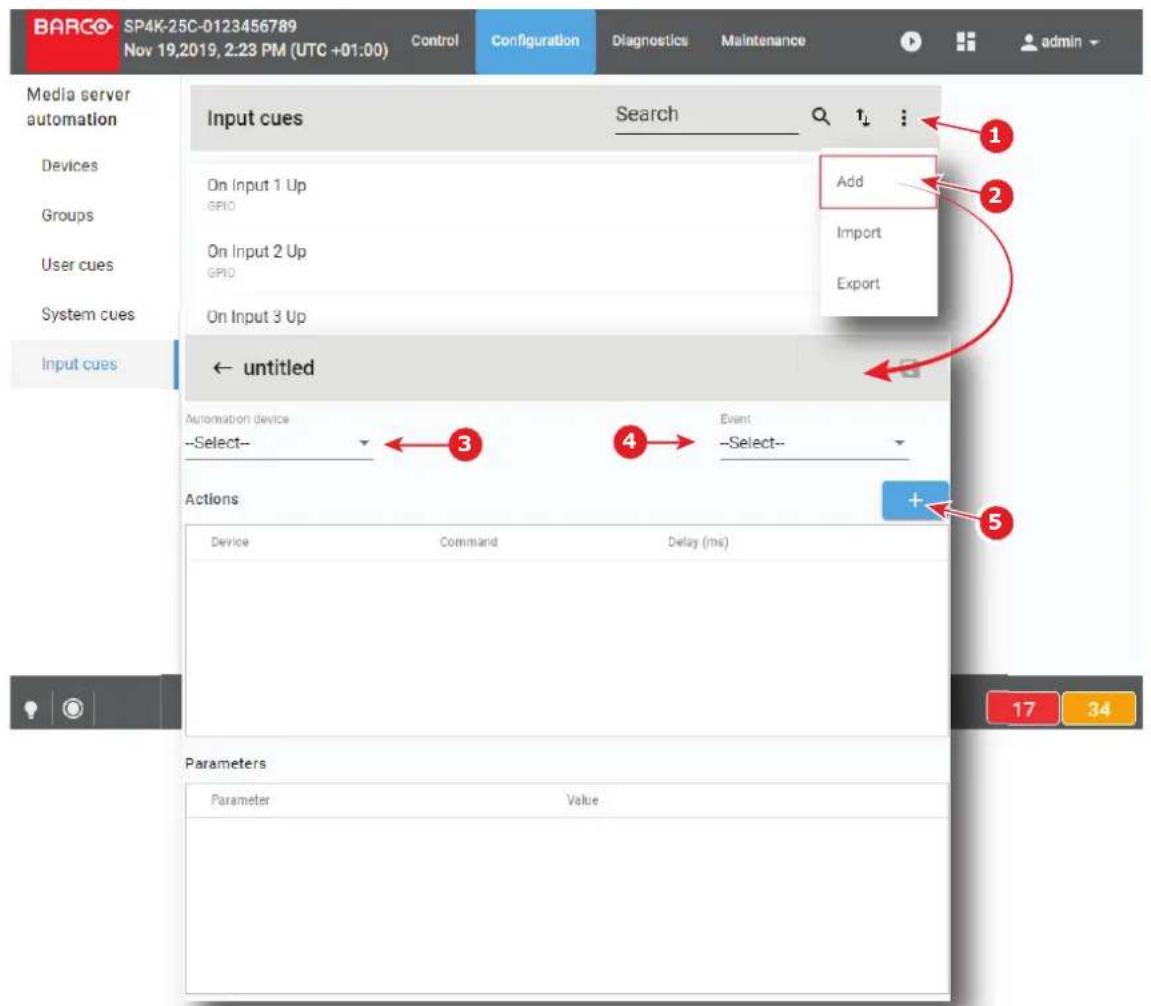Image resolution: width=1151 pixels, height=1006 pixels.
Task: Click the untitled cue name
Action: click(x=279, y=368)
